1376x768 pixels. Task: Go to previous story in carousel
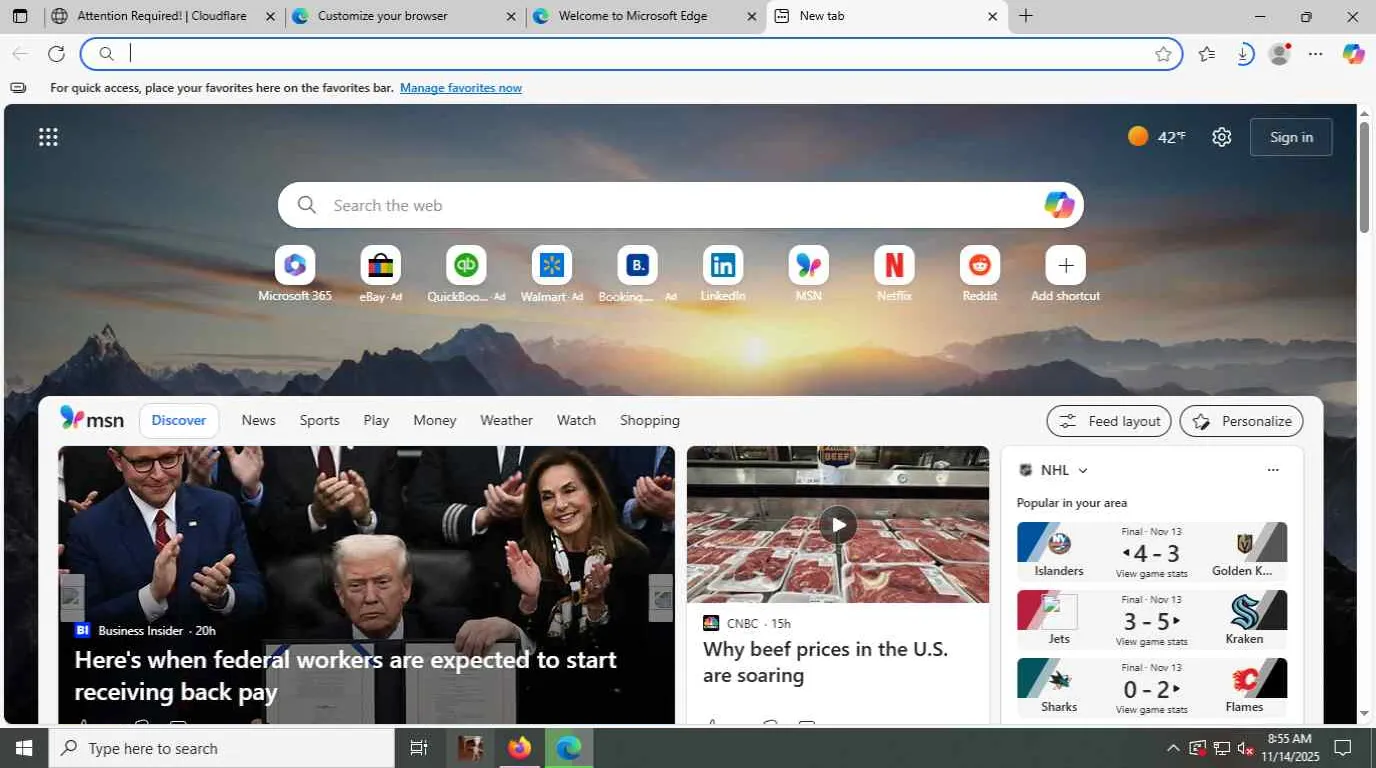71,598
